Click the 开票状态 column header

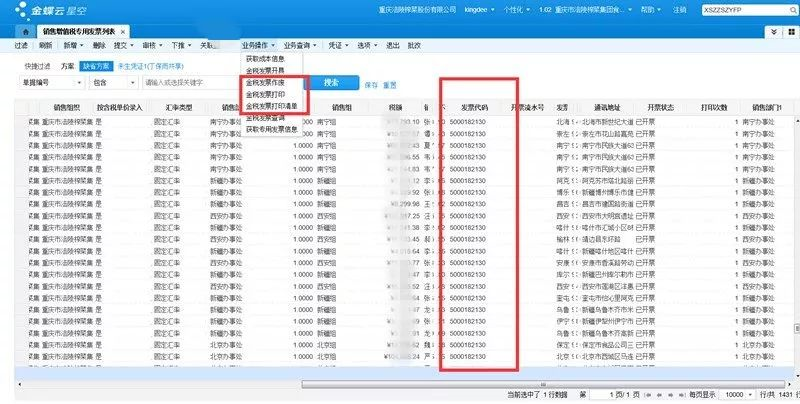pyautogui.click(x=660, y=108)
